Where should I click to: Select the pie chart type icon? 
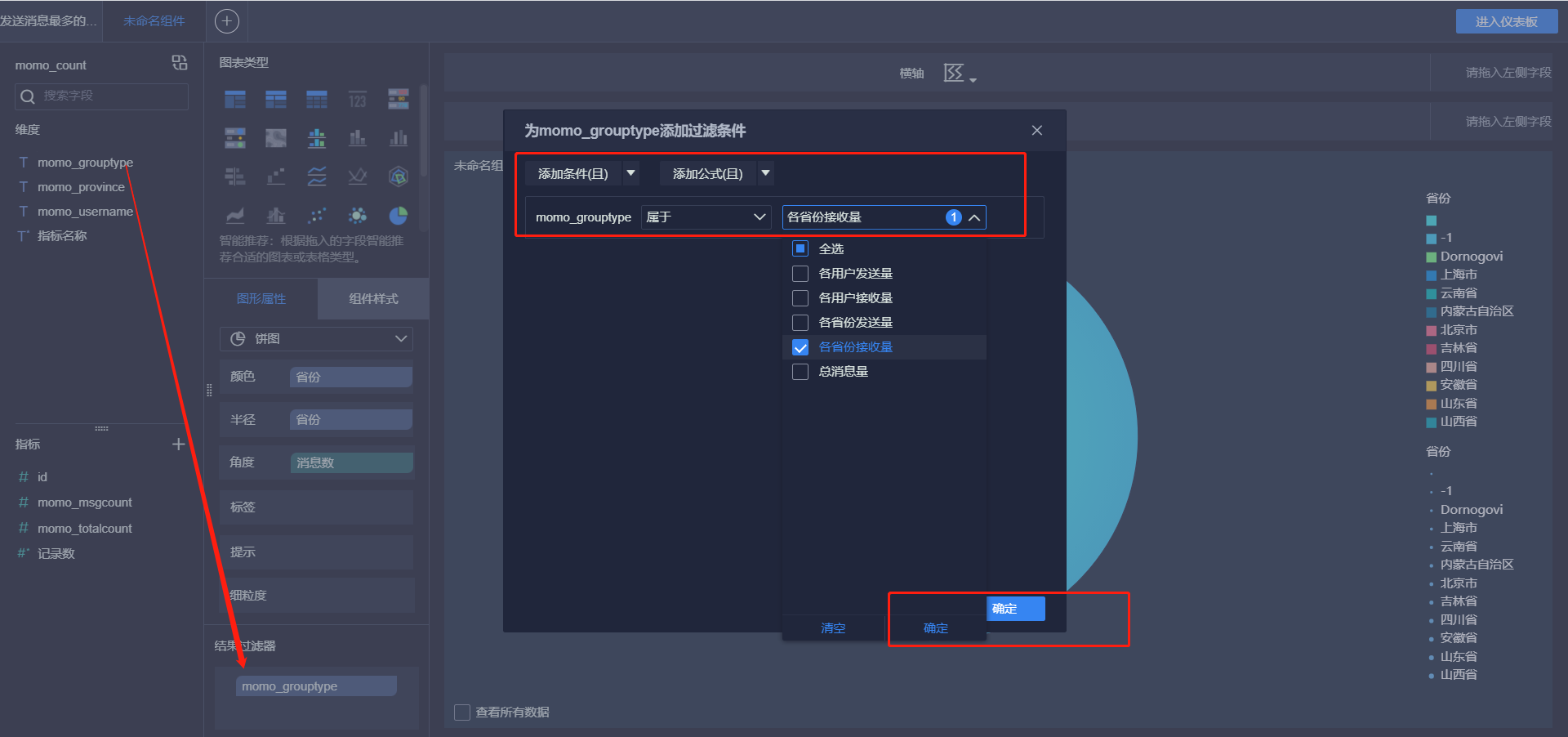399,216
